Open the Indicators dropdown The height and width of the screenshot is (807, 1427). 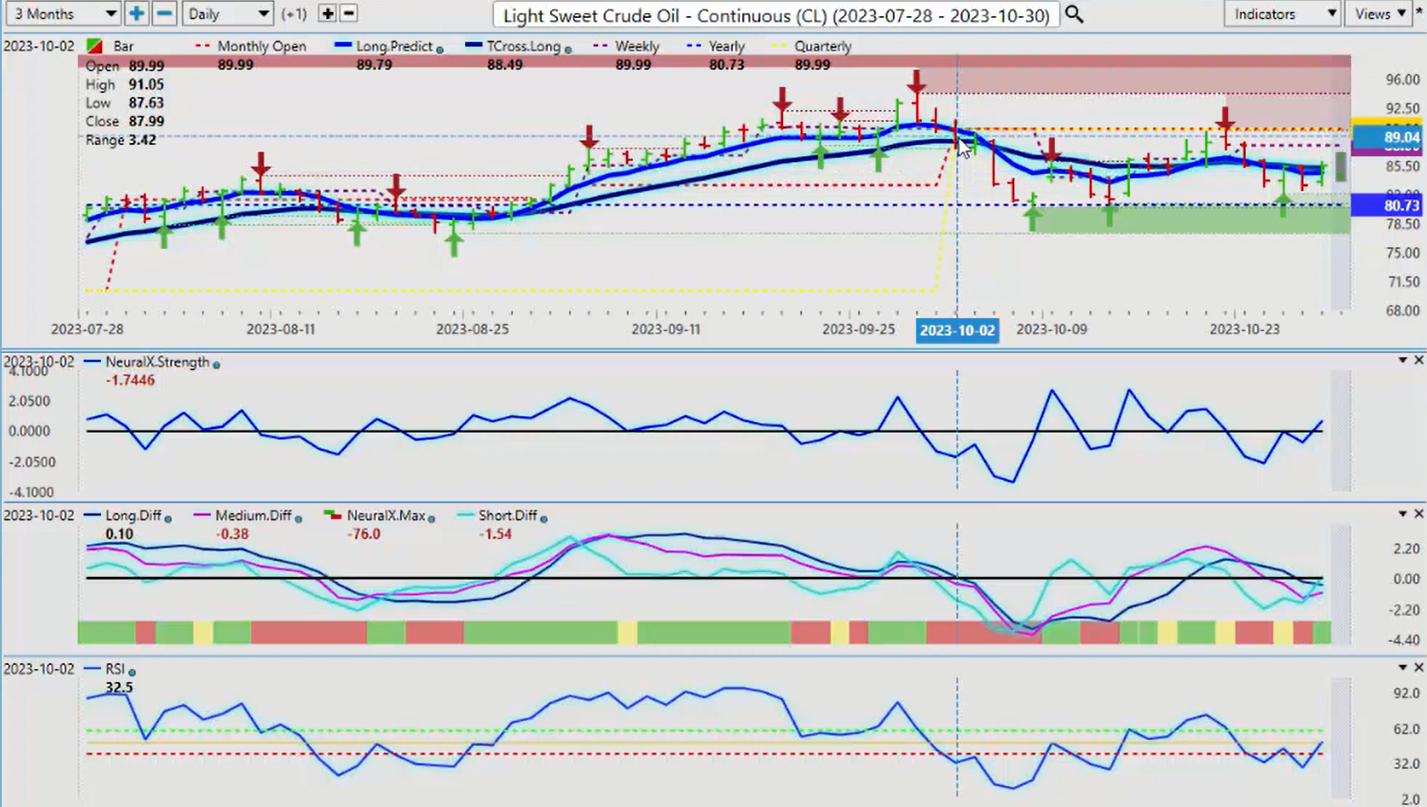[x=1283, y=14]
